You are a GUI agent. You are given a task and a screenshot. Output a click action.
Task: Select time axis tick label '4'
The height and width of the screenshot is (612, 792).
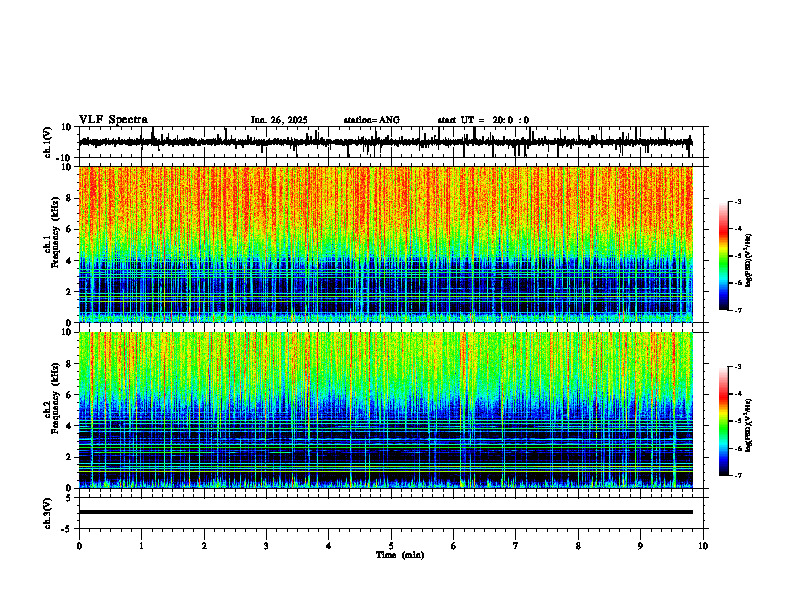[x=329, y=546]
